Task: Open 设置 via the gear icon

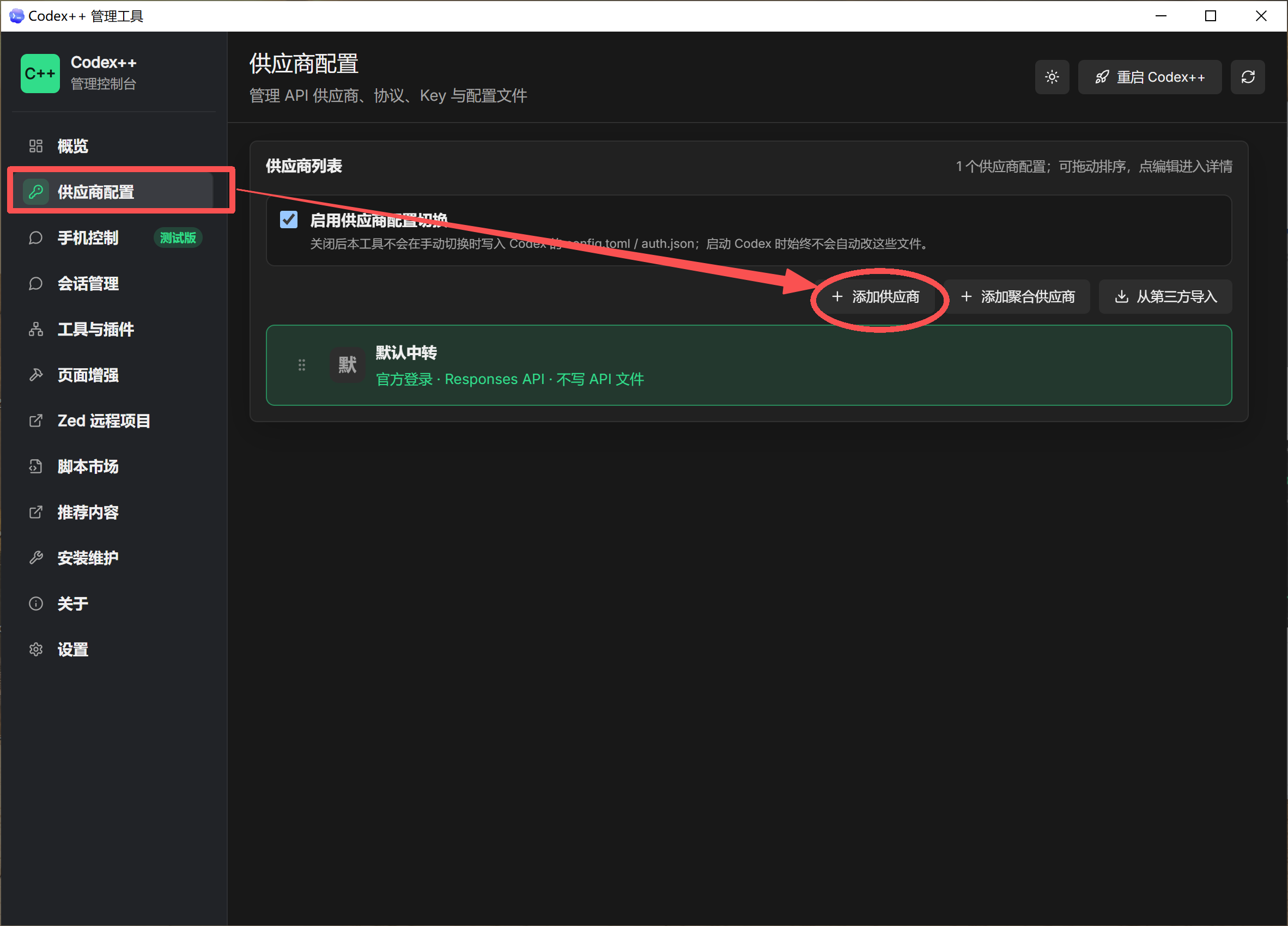Action: 36,649
